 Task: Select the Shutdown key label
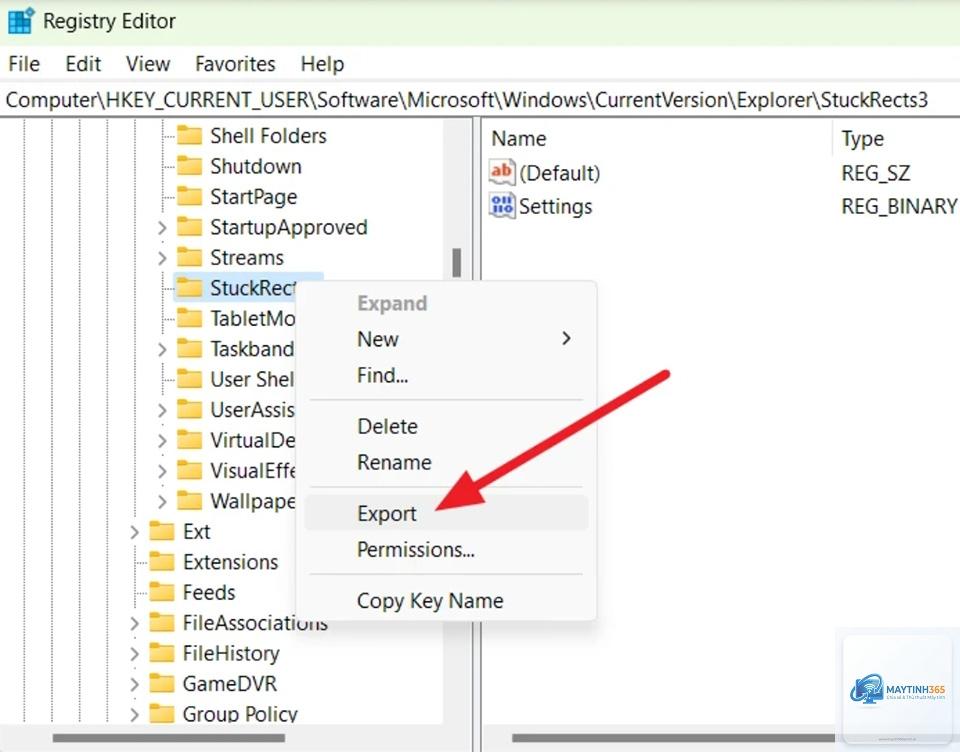click(256, 166)
